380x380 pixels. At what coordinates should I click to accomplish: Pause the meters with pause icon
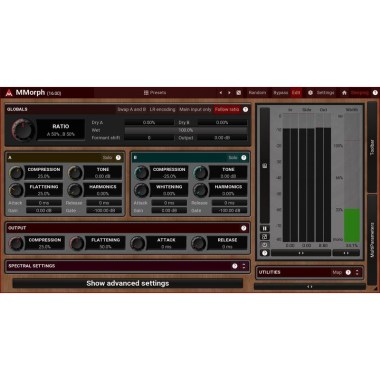pos(265,229)
